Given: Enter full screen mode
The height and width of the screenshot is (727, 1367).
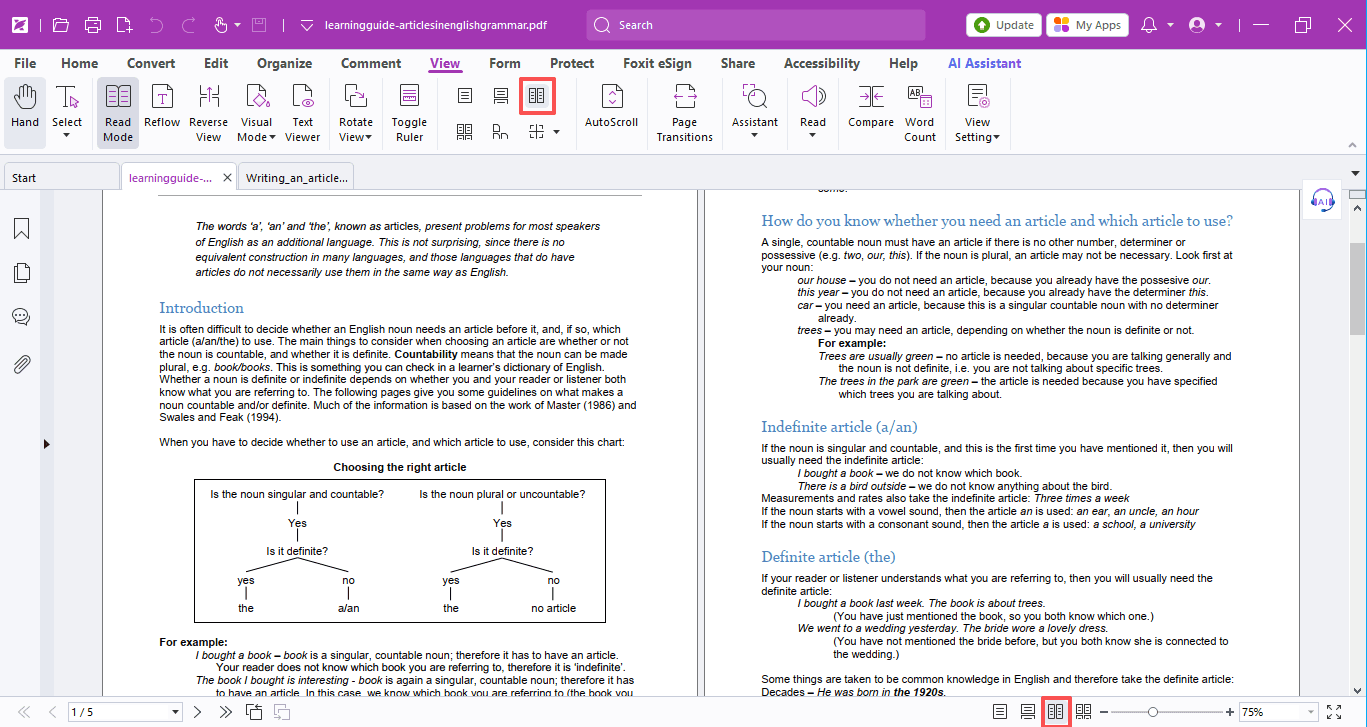Looking at the screenshot, I should (x=1334, y=712).
